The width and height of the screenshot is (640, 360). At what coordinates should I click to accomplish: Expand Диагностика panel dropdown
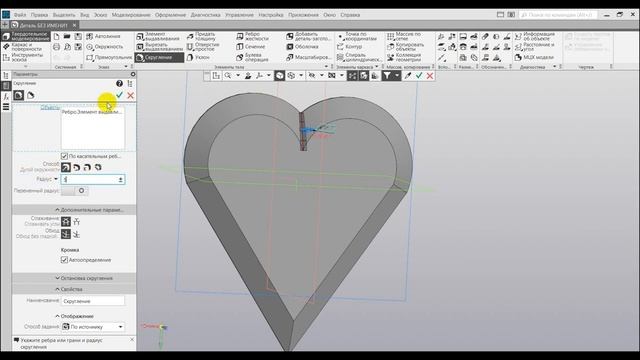(555, 67)
